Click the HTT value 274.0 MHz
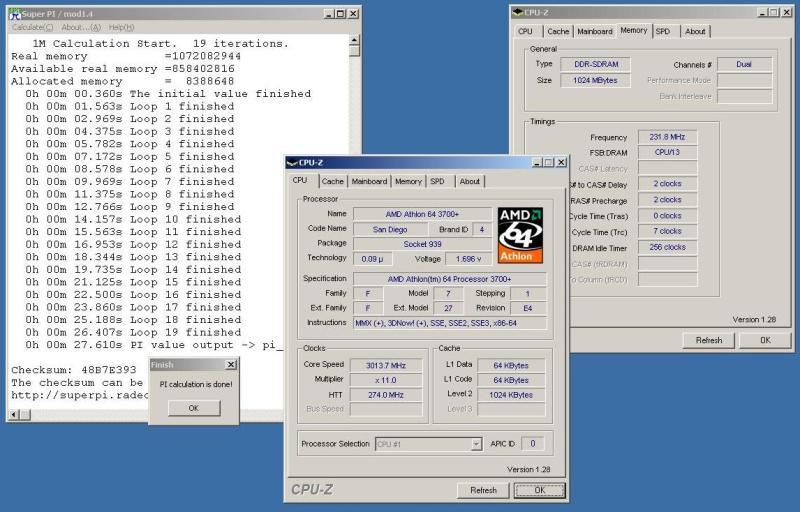This screenshot has width=800, height=512. (386, 395)
